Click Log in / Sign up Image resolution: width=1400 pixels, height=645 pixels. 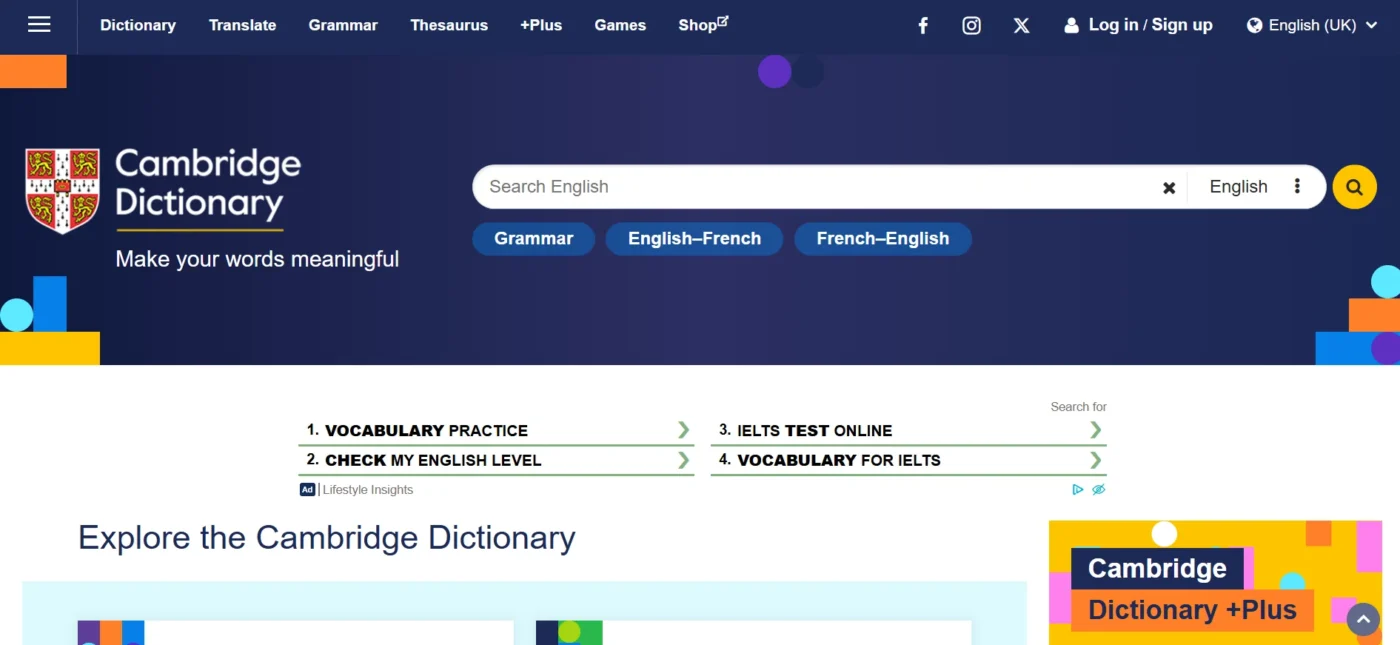coord(1138,26)
